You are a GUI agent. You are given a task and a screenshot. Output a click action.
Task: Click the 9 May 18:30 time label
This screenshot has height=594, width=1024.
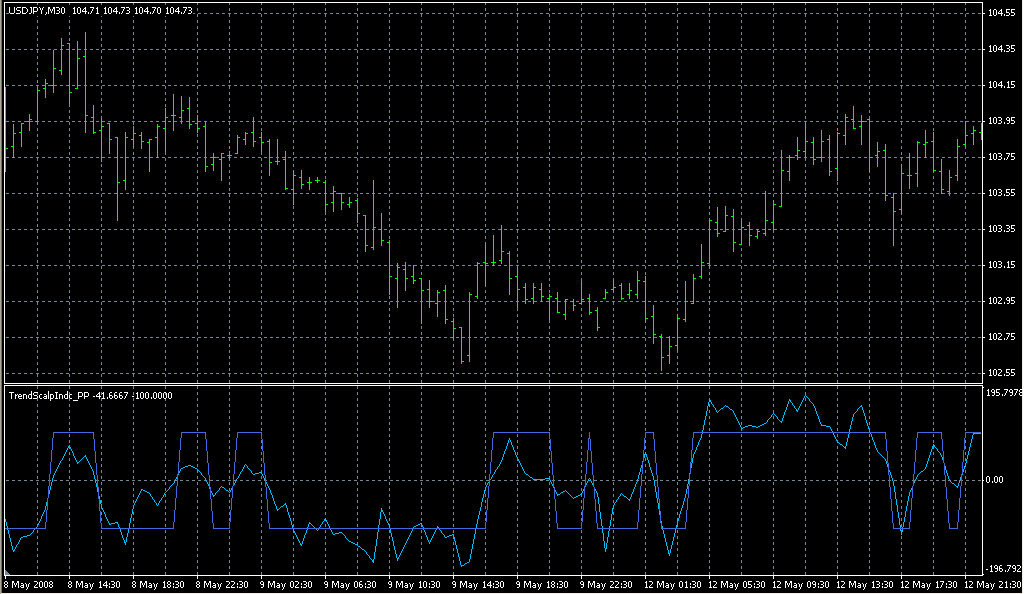pyautogui.click(x=542, y=585)
